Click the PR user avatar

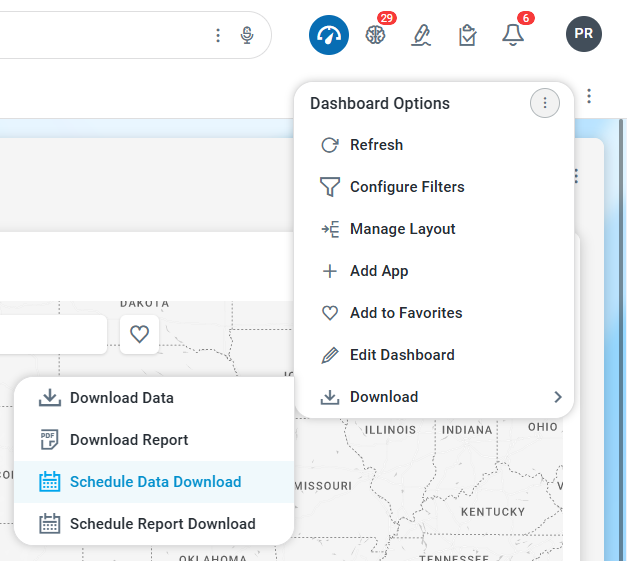pyautogui.click(x=584, y=34)
